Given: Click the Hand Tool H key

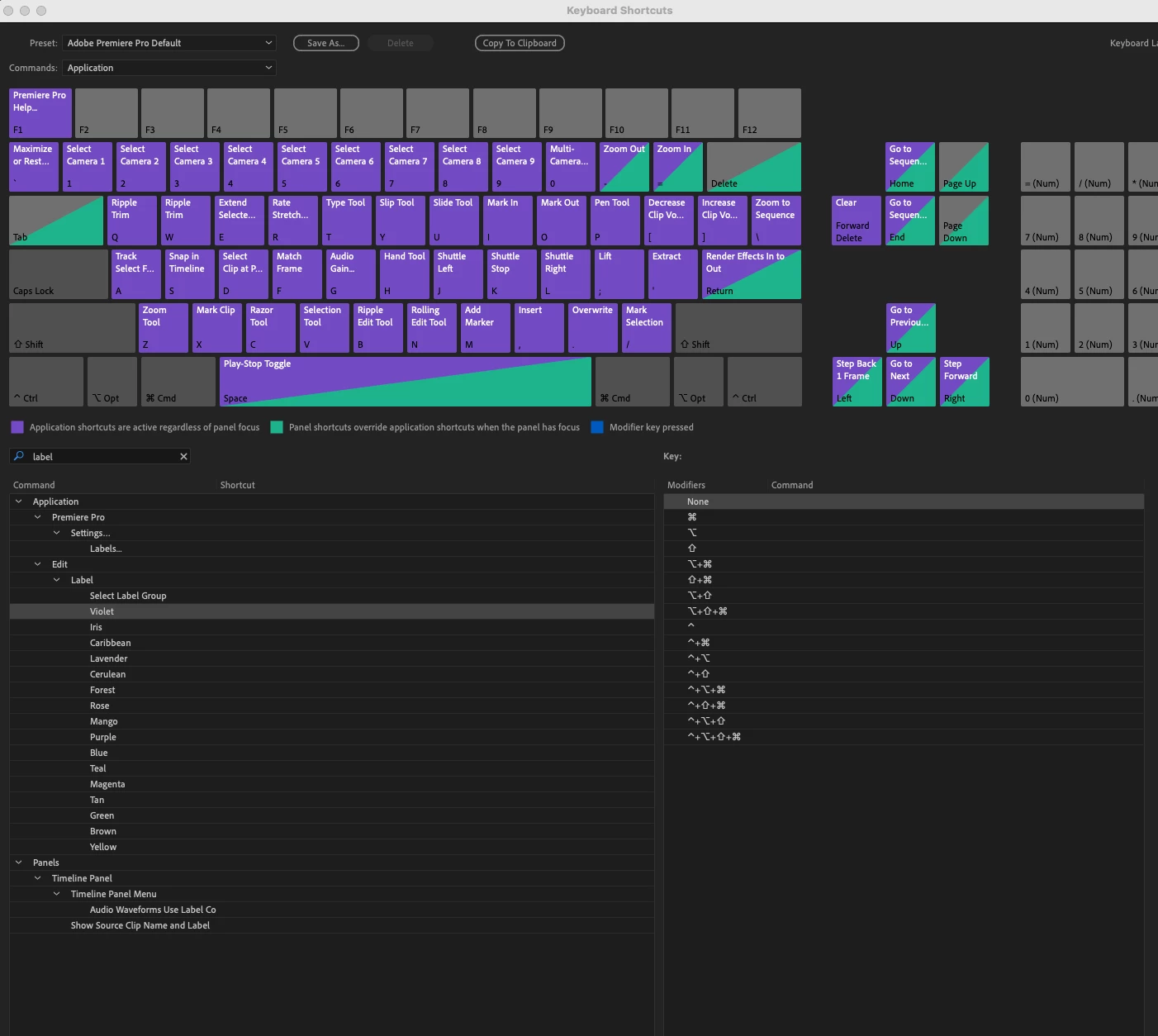Looking at the screenshot, I should point(405,274).
